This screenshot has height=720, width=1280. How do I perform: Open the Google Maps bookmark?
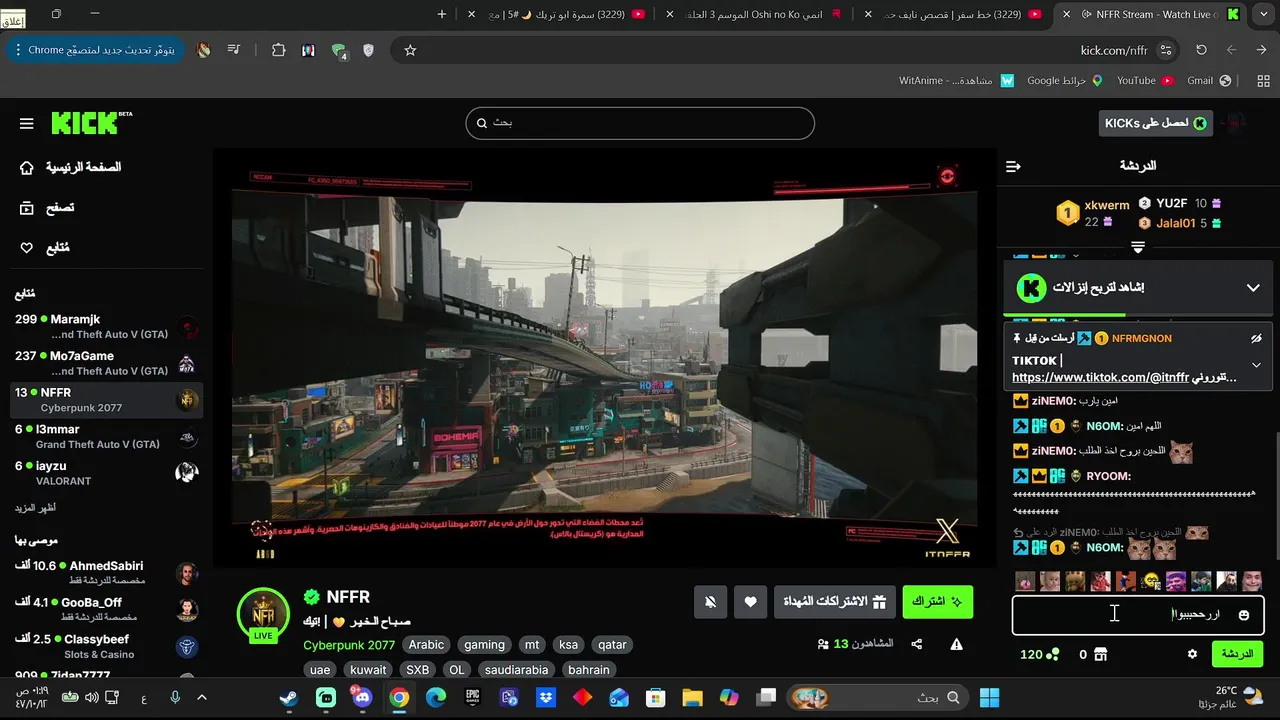coord(1064,80)
